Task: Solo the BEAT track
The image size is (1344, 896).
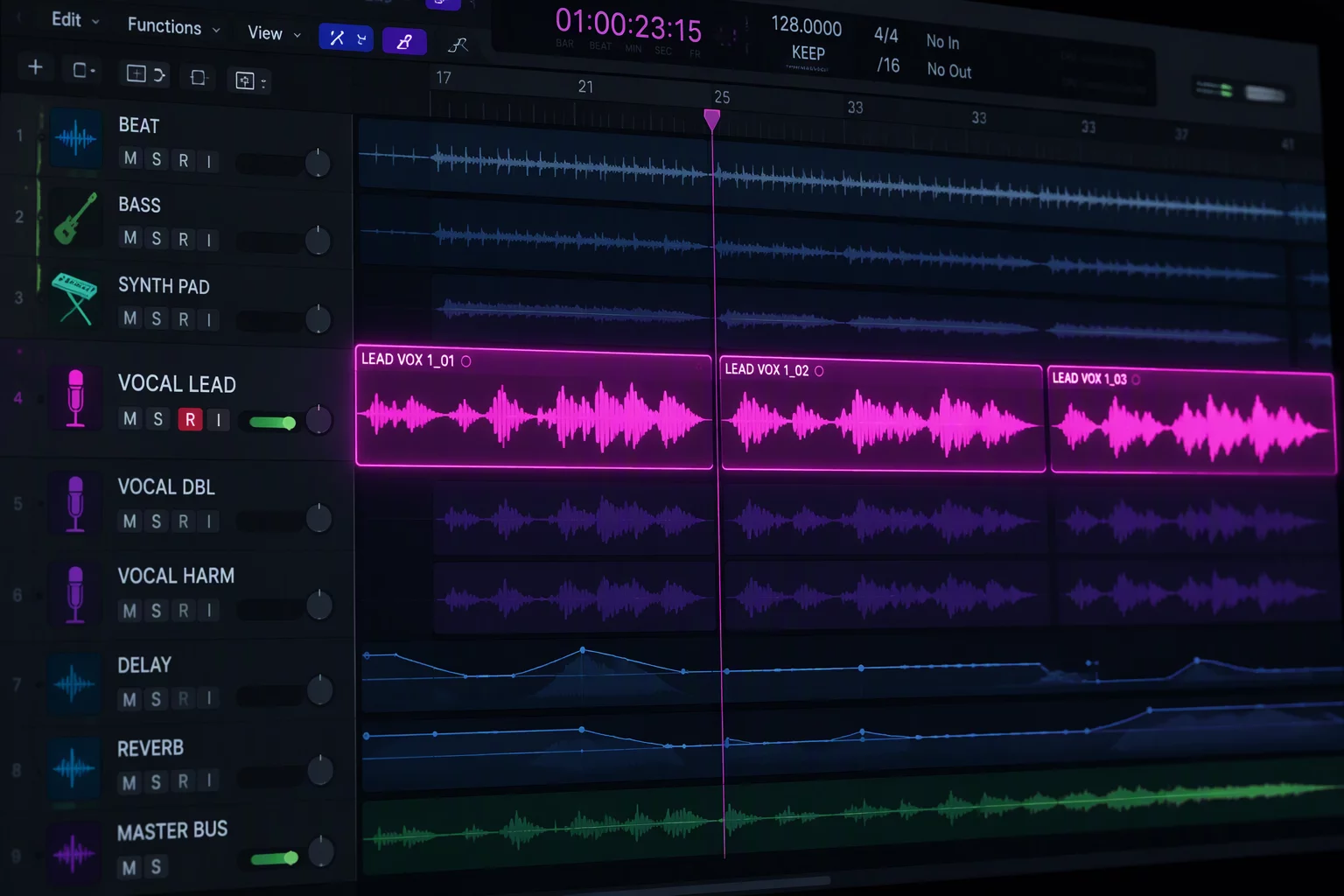Action: [157, 159]
